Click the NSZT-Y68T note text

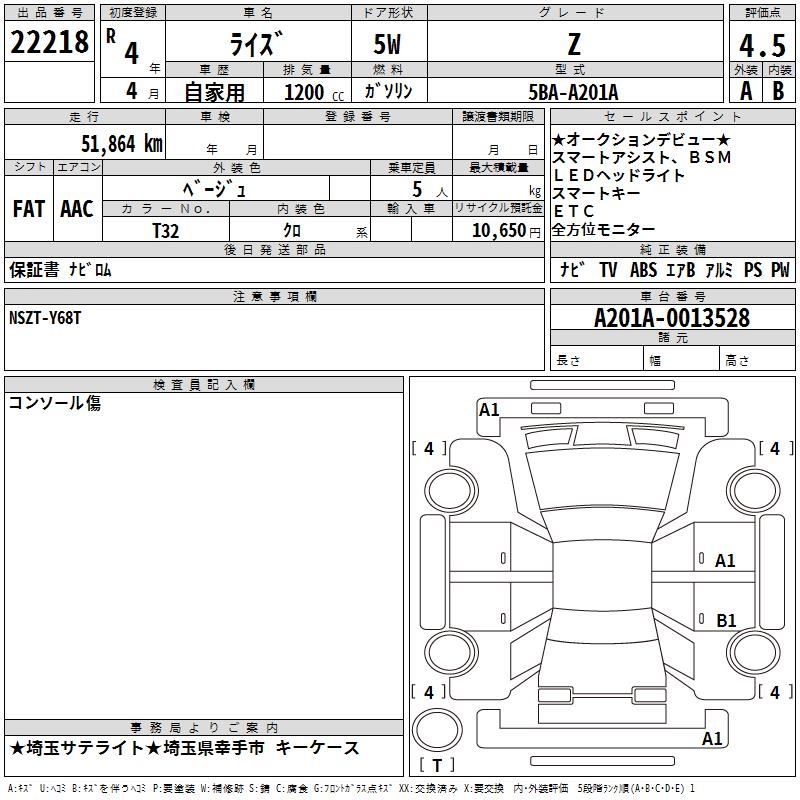[x=45, y=318]
